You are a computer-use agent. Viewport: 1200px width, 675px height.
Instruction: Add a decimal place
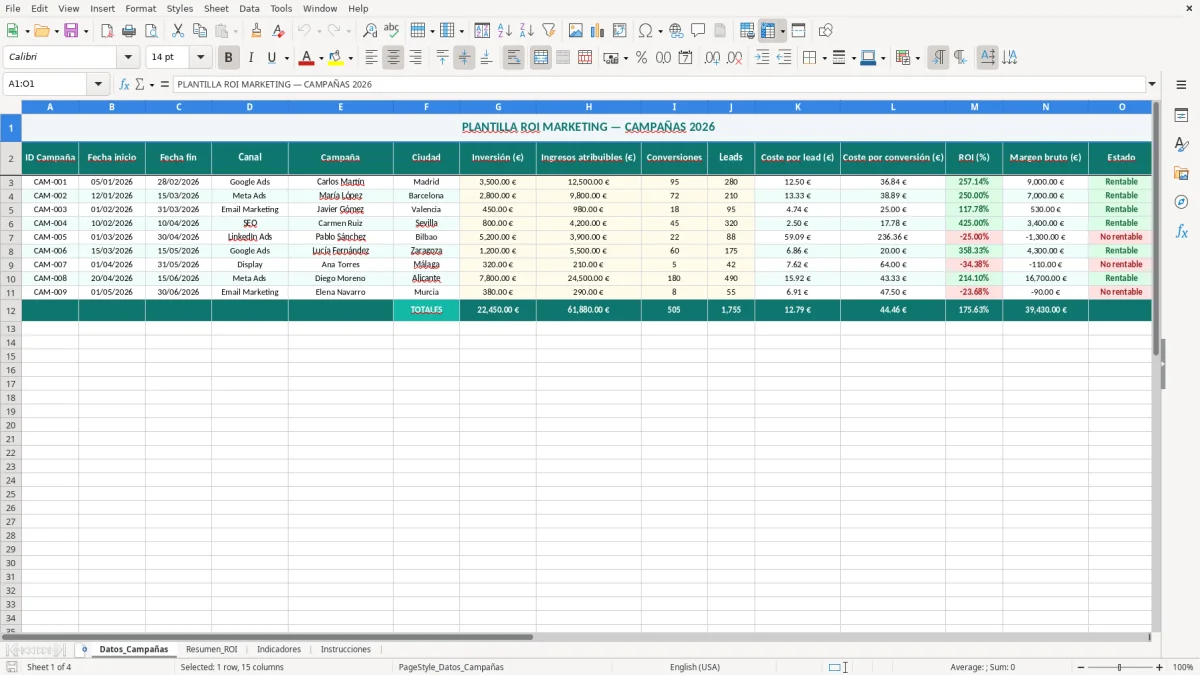(x=712, y=58)
